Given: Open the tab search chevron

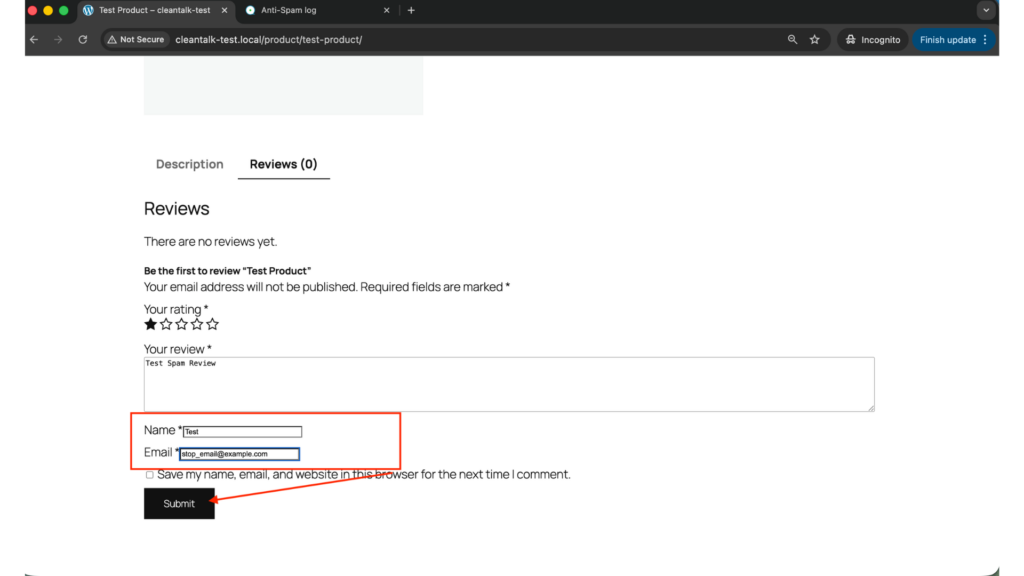Looking at the screenshot, I should pyautogui.click(x=986, y=10).
